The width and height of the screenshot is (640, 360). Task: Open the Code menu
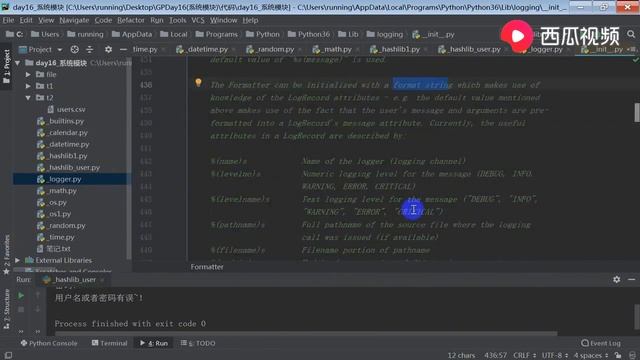click(103, 20)
